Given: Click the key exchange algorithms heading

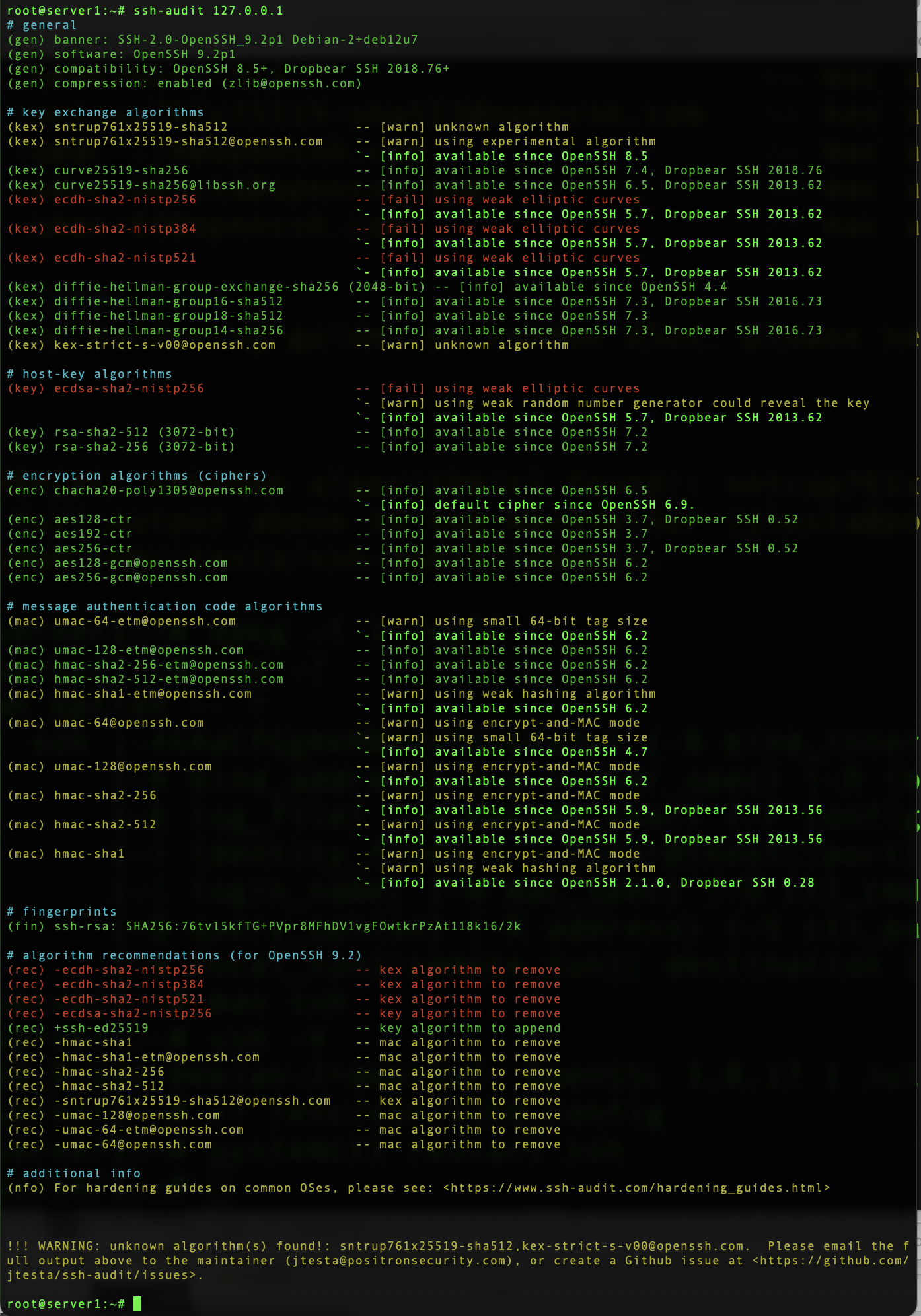Looking at the screenshot, I should (106, 112).
